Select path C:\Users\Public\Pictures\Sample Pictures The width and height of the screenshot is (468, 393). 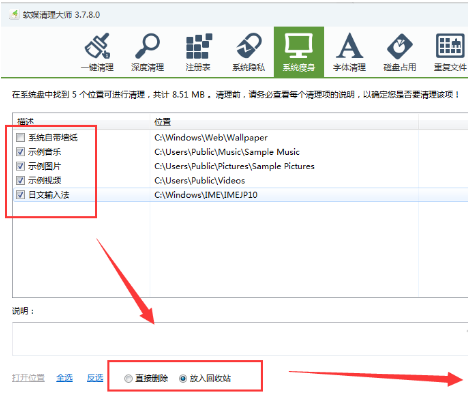point(234,166)
